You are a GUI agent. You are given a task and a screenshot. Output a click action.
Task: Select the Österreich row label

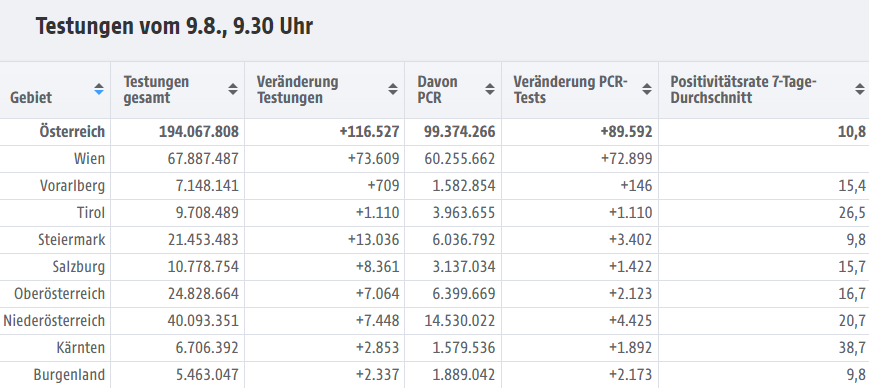pyautogui.click(x=72, y=132)
